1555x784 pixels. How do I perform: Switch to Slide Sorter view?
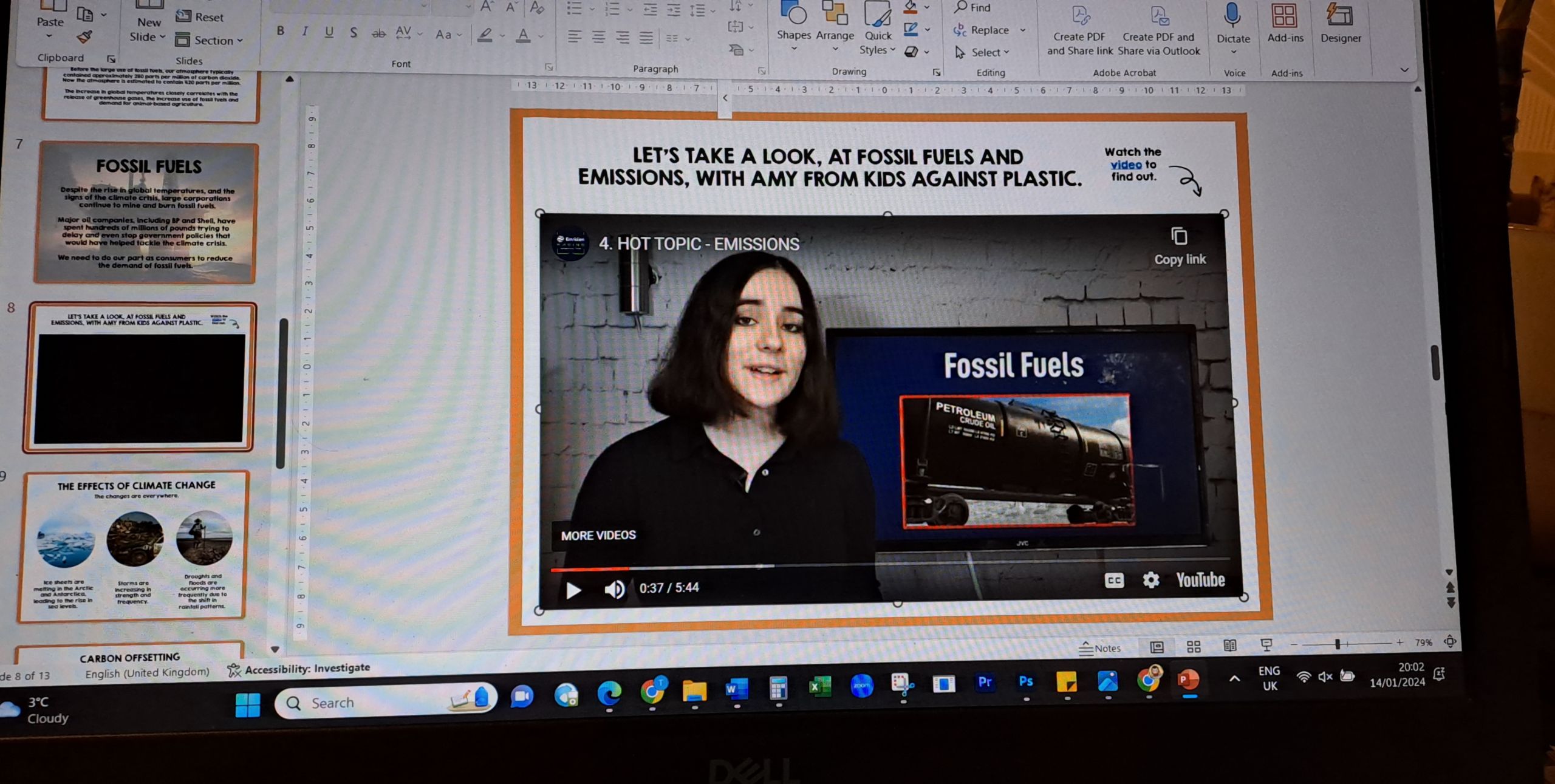(1194, 647)
